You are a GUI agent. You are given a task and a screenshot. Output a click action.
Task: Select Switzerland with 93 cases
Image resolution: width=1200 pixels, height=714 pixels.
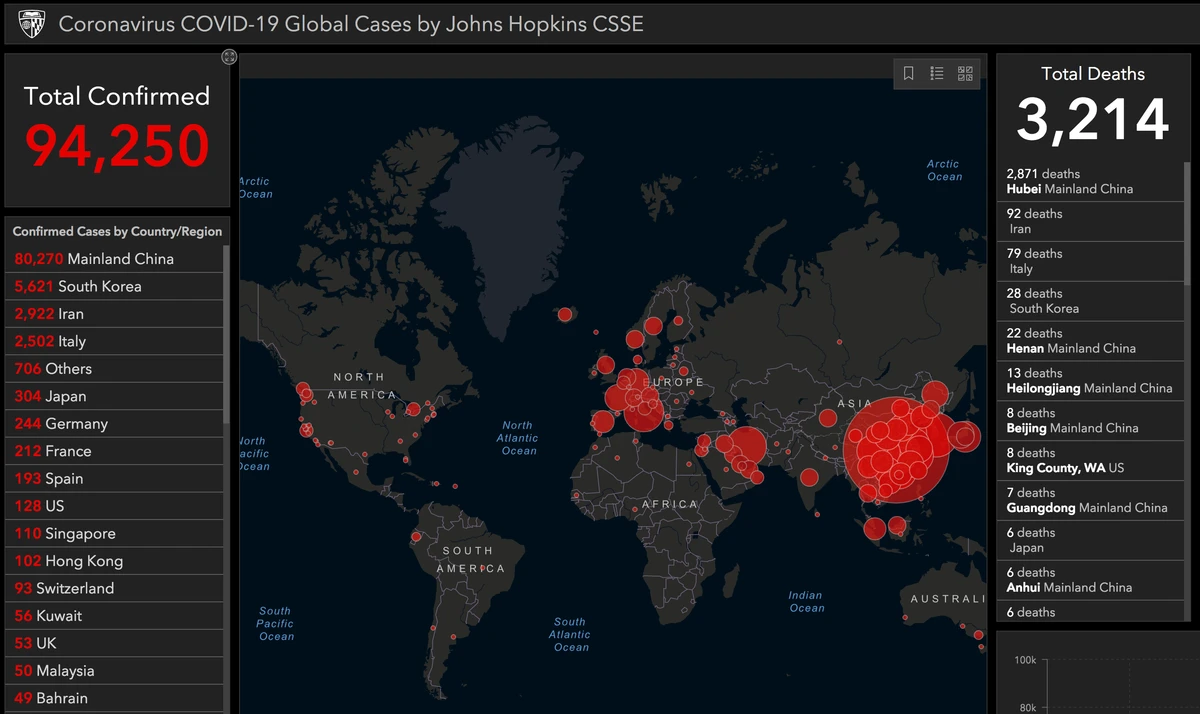(116, 589)
